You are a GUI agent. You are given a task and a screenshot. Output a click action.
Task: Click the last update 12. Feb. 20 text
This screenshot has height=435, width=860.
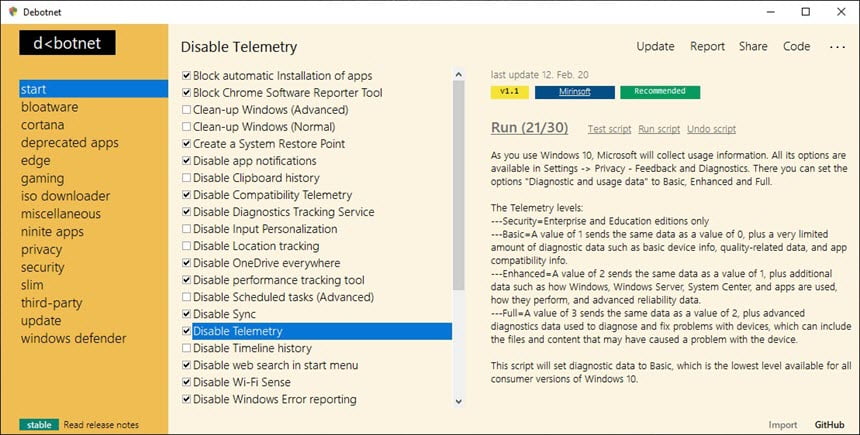(x=540, y=75)
